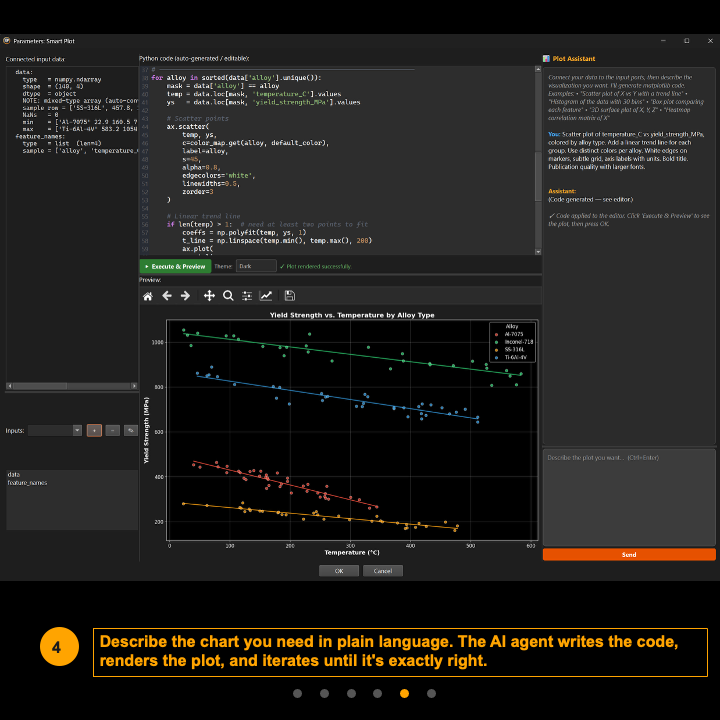Go forward to next plot view
720x720 pixels.
[186, 296]
